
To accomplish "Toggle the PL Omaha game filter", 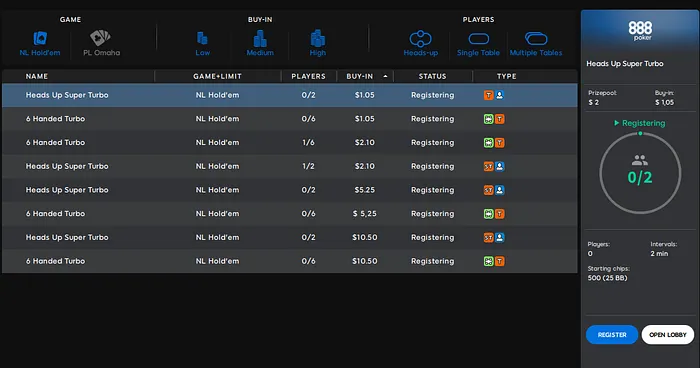I will coord(101,44).
